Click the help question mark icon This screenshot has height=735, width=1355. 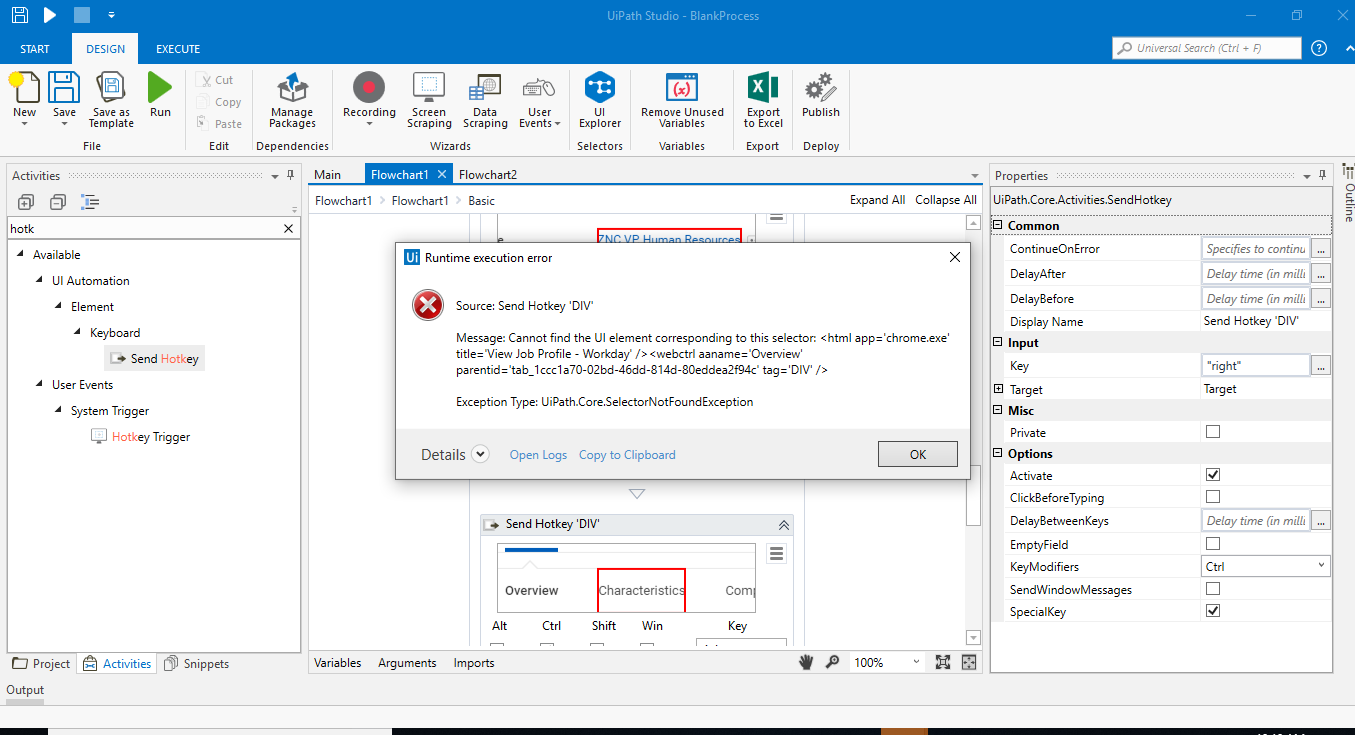(1319, 48)
